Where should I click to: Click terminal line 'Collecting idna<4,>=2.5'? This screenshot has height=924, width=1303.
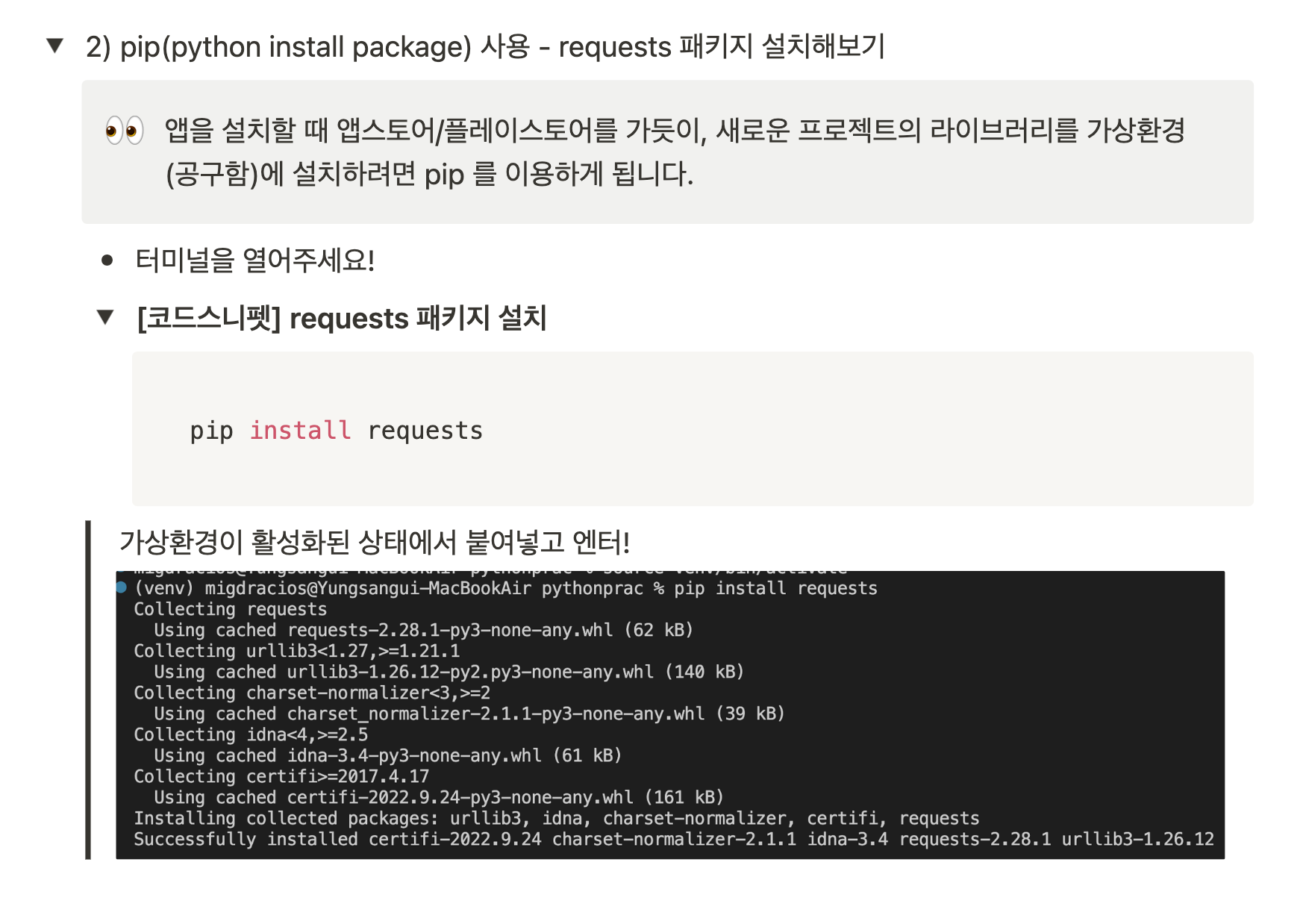point(251,735)
